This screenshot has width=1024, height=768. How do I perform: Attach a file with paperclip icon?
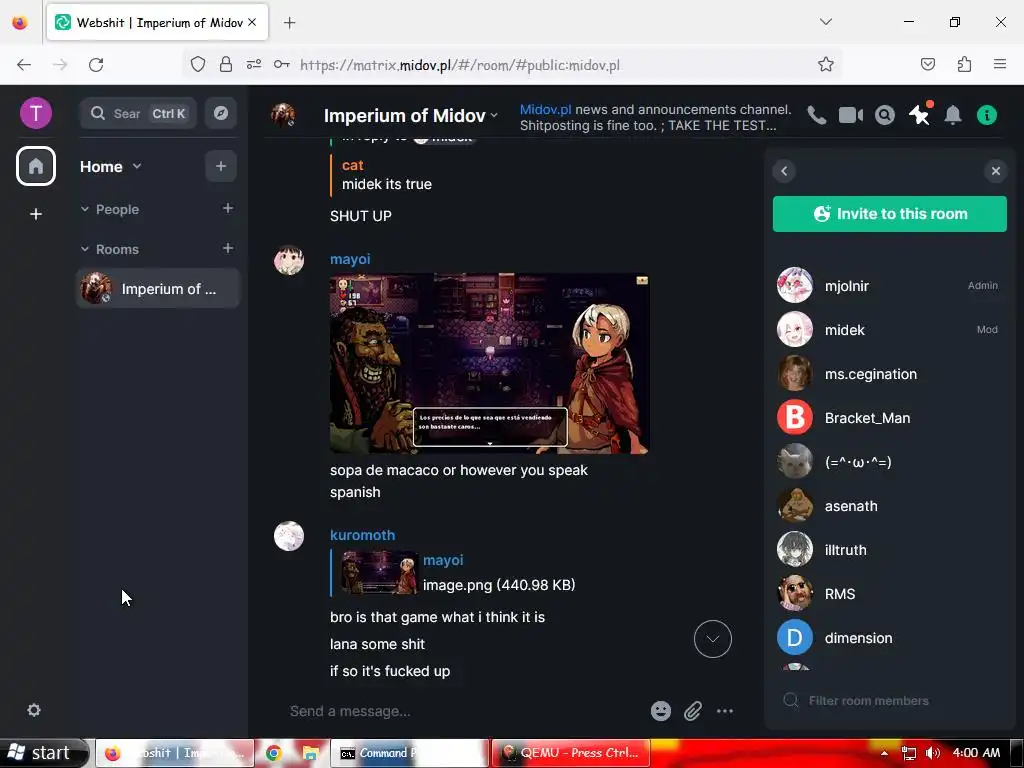(693, 711)
